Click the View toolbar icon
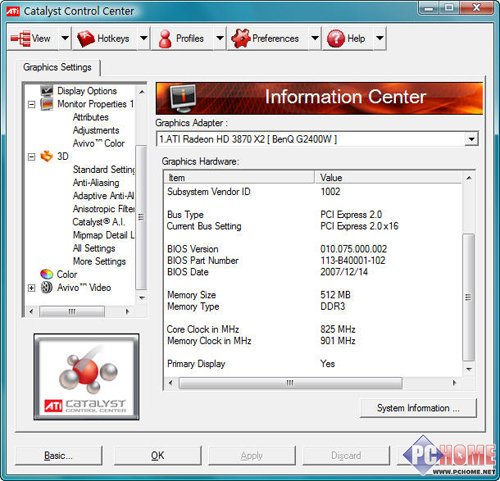 click(20, 38)
